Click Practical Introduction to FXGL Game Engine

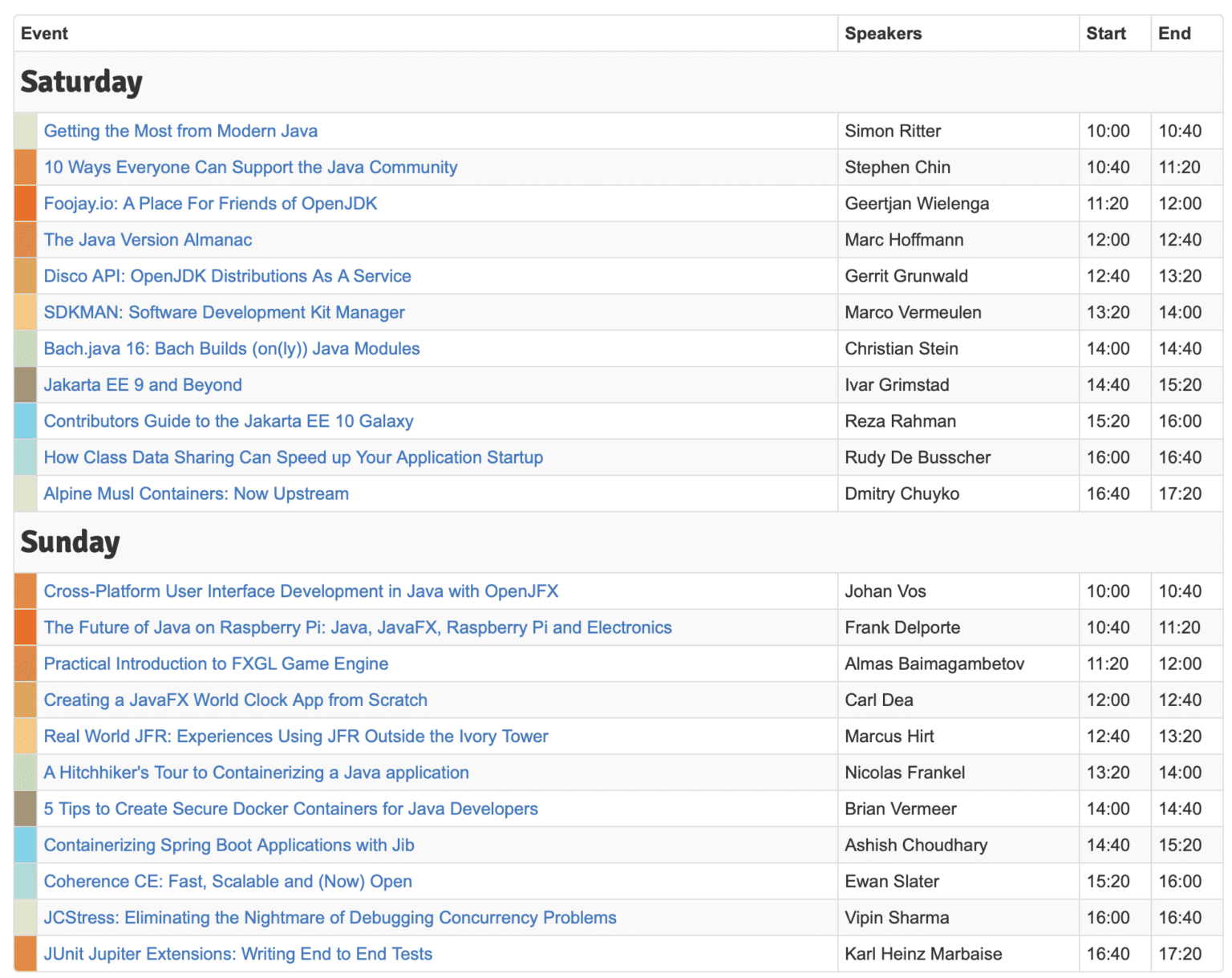point(216,663)
